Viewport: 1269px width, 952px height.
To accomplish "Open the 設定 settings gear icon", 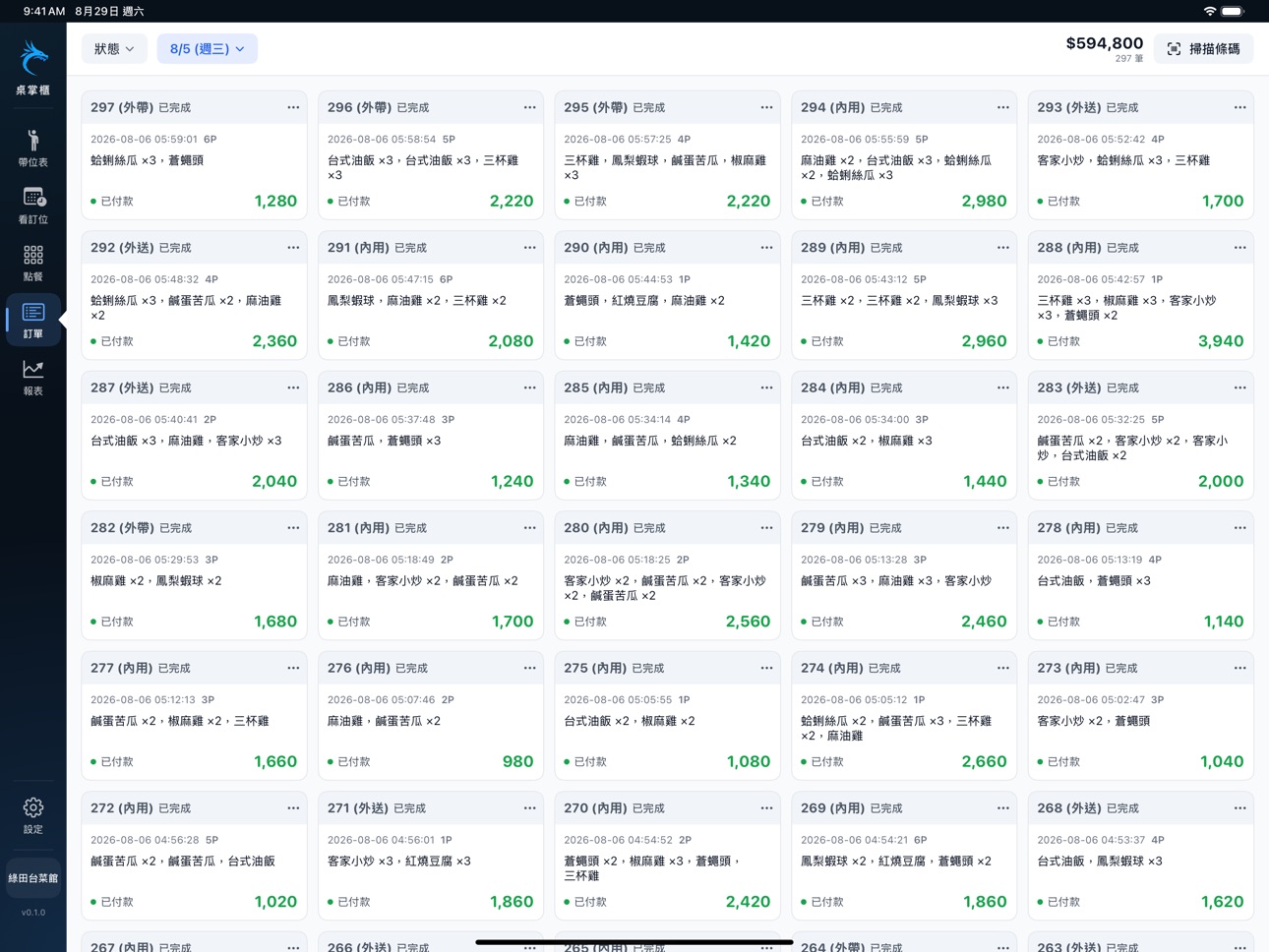I will coord(32,815).
